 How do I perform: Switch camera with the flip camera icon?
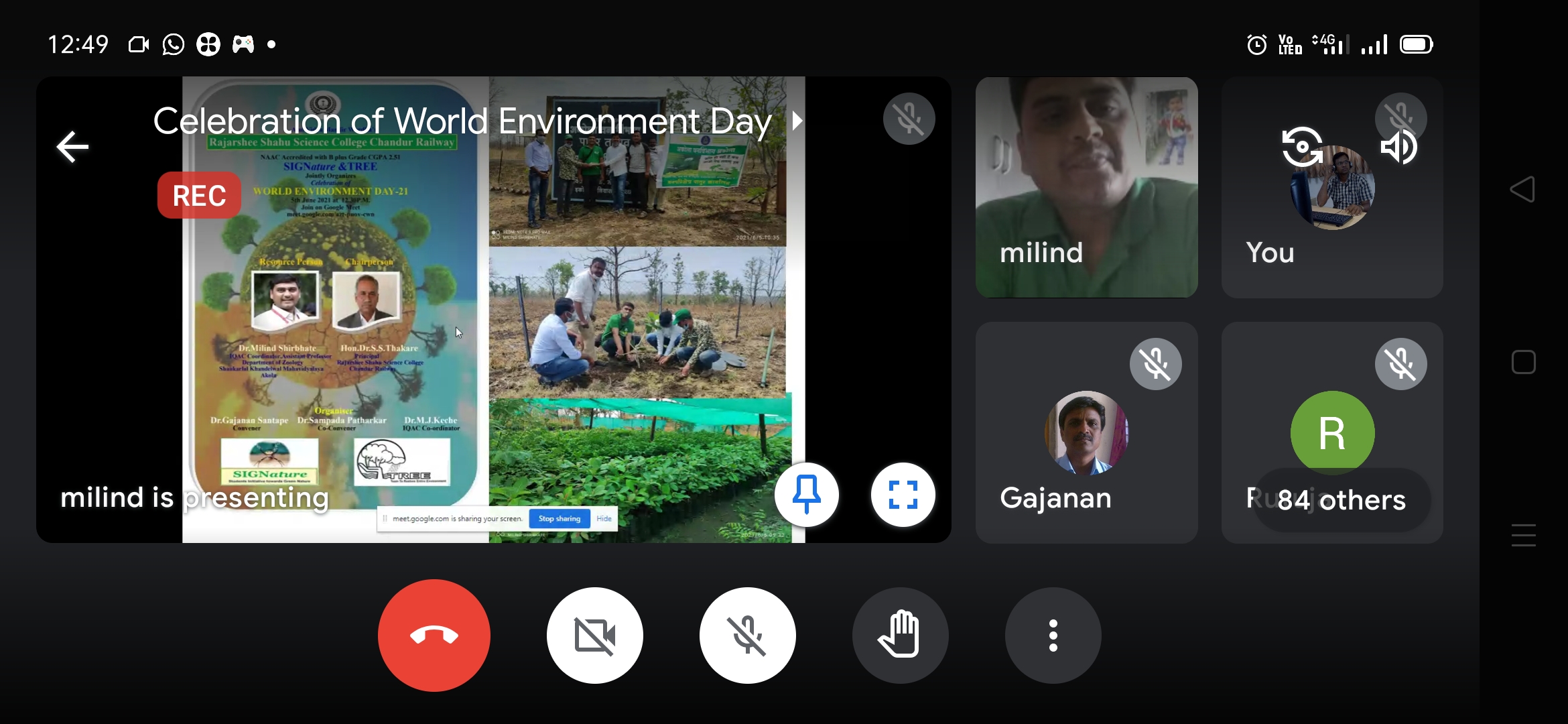[1301, 146]
